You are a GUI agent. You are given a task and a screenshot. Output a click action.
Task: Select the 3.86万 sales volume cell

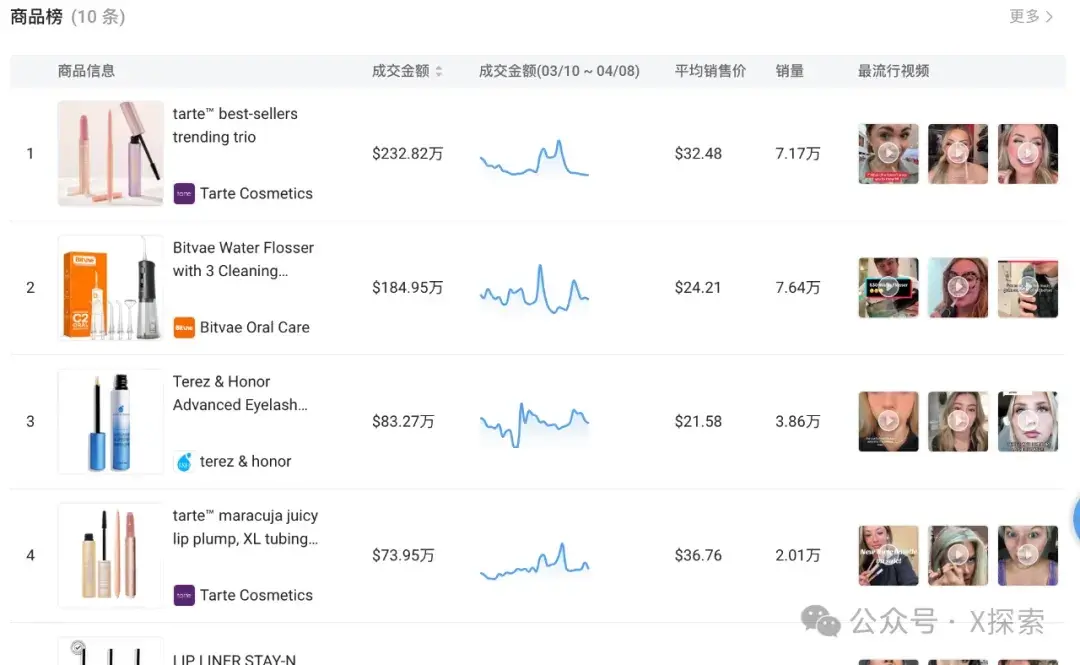coord(798,421)
